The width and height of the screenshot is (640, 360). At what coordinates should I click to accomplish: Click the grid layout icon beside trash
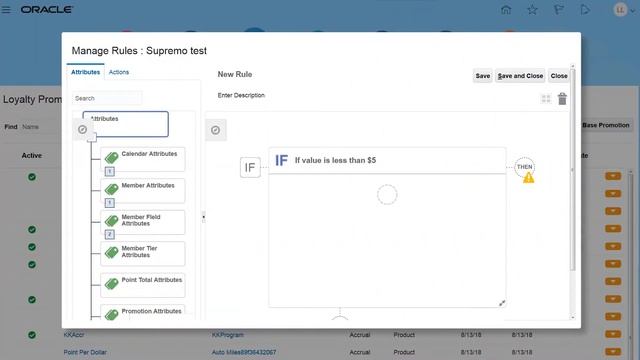coord(546,98)
